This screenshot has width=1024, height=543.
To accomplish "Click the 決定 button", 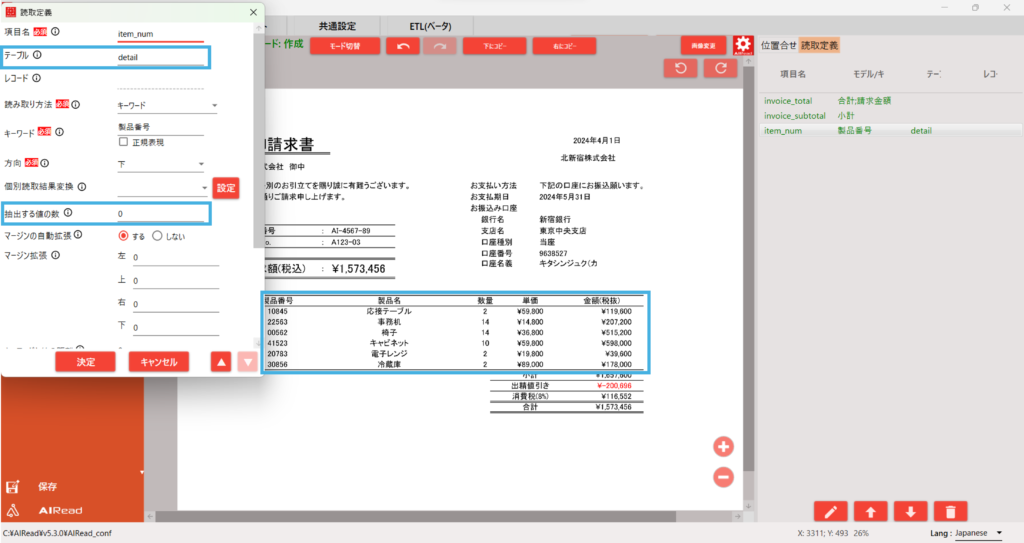I will [x=85, y=362].
